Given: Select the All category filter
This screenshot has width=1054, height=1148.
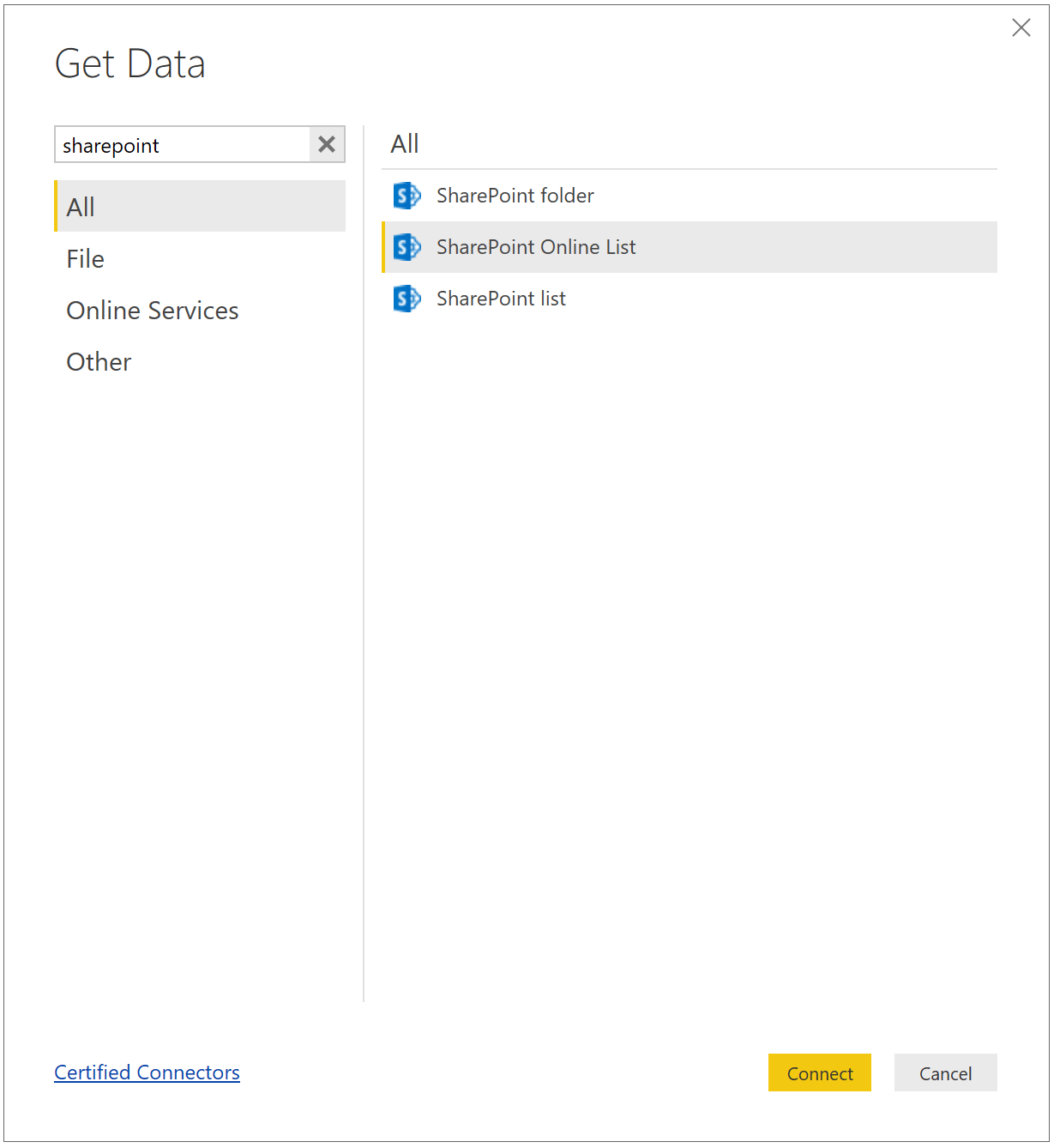Looking at the screenshot, I should 80,206.
